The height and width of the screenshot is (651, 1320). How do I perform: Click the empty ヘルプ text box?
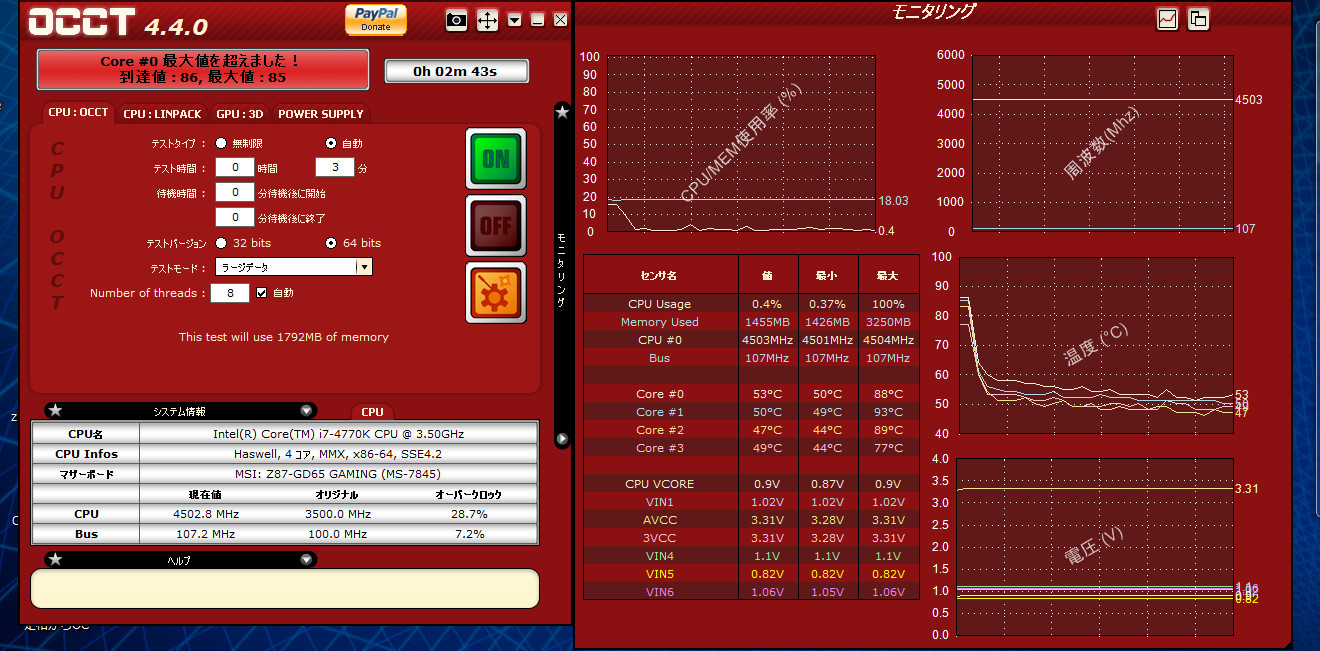pyautogui.click(x=285, y=588)
